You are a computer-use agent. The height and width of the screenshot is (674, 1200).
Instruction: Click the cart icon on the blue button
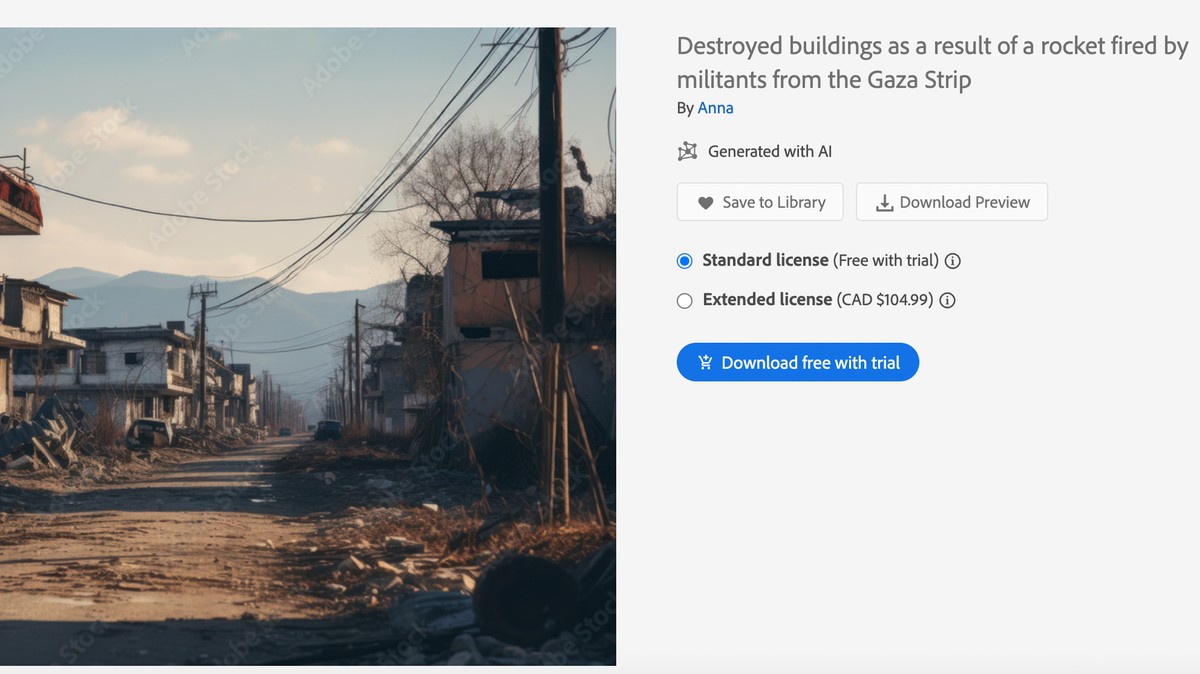click(x=704, y=363)
